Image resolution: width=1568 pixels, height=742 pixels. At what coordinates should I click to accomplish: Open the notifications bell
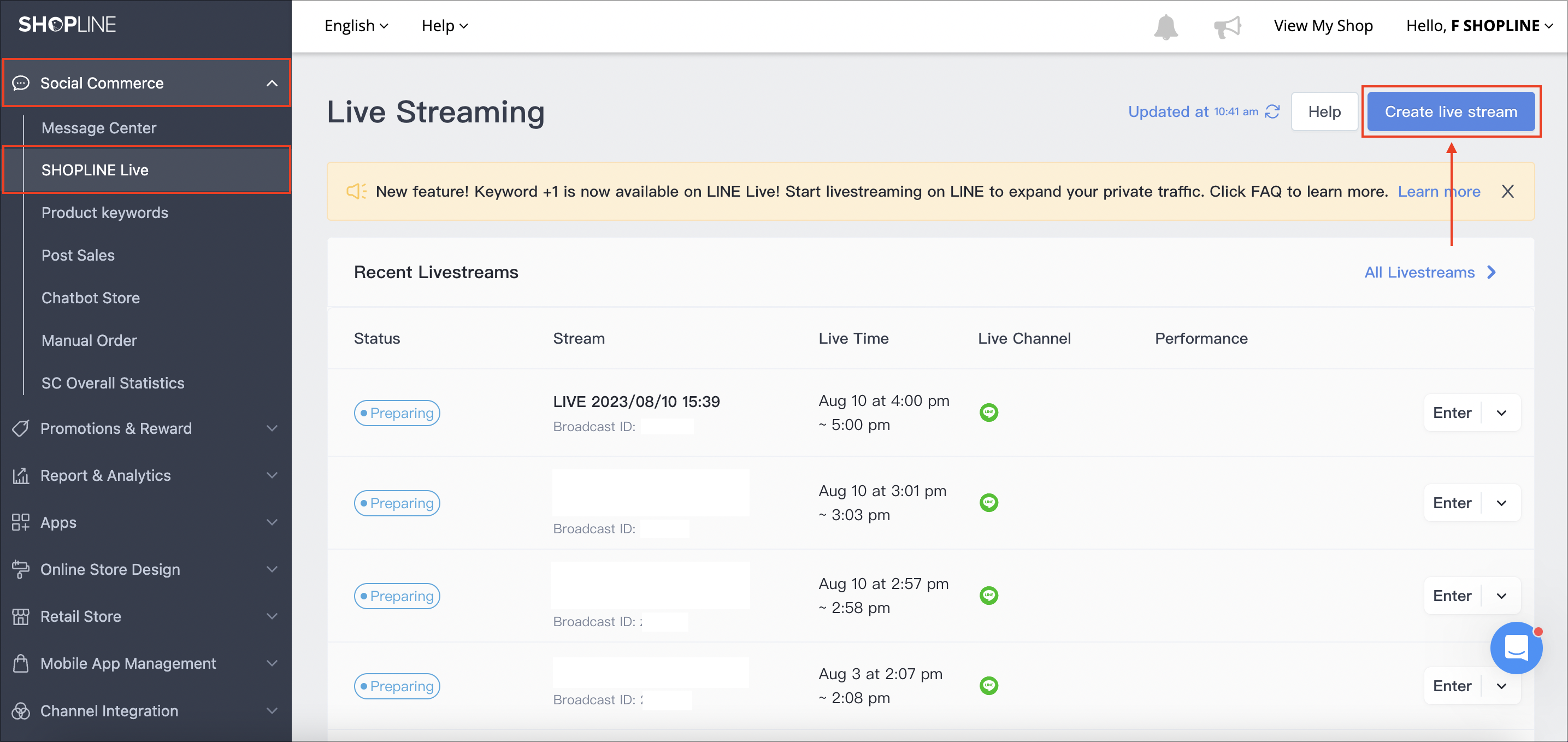(x=1166, y=26)
